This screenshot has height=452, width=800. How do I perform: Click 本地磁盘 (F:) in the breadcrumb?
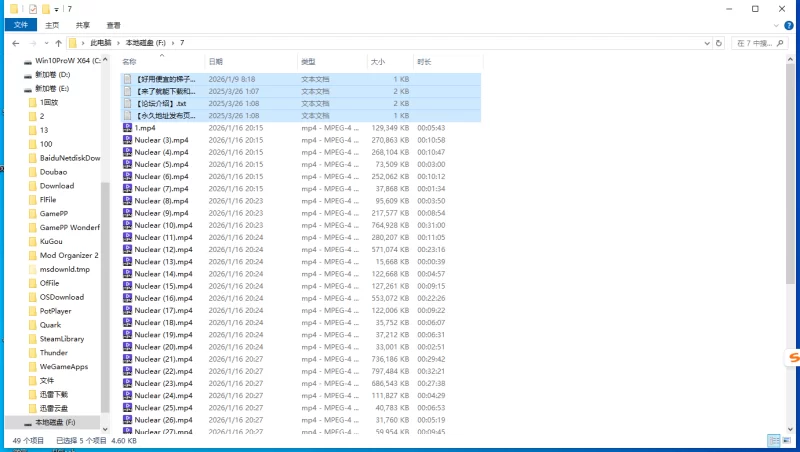pos(145,43)
